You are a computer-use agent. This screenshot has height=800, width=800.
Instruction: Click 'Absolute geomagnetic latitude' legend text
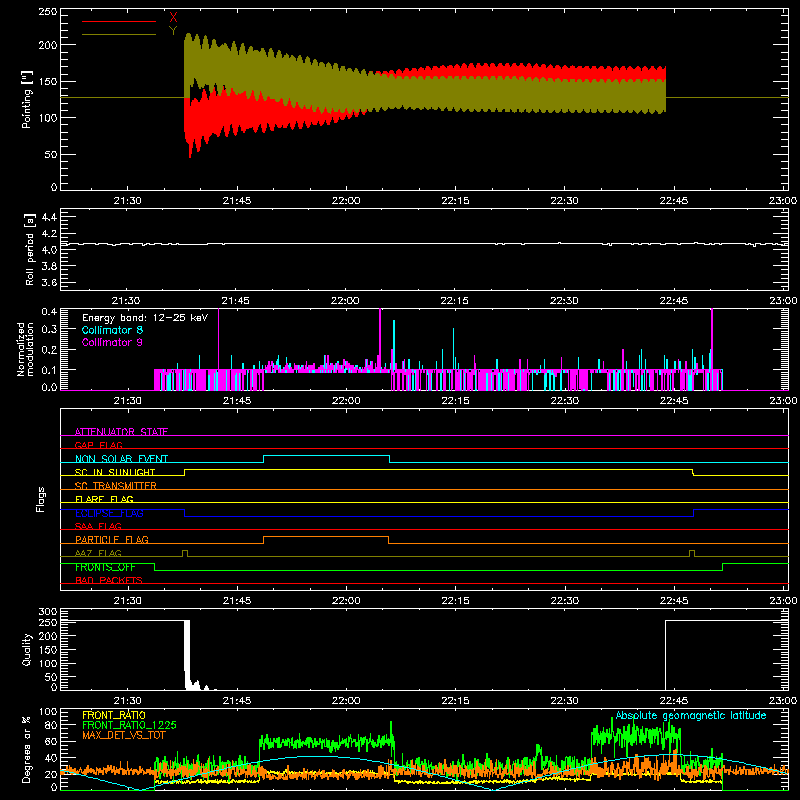691,715
